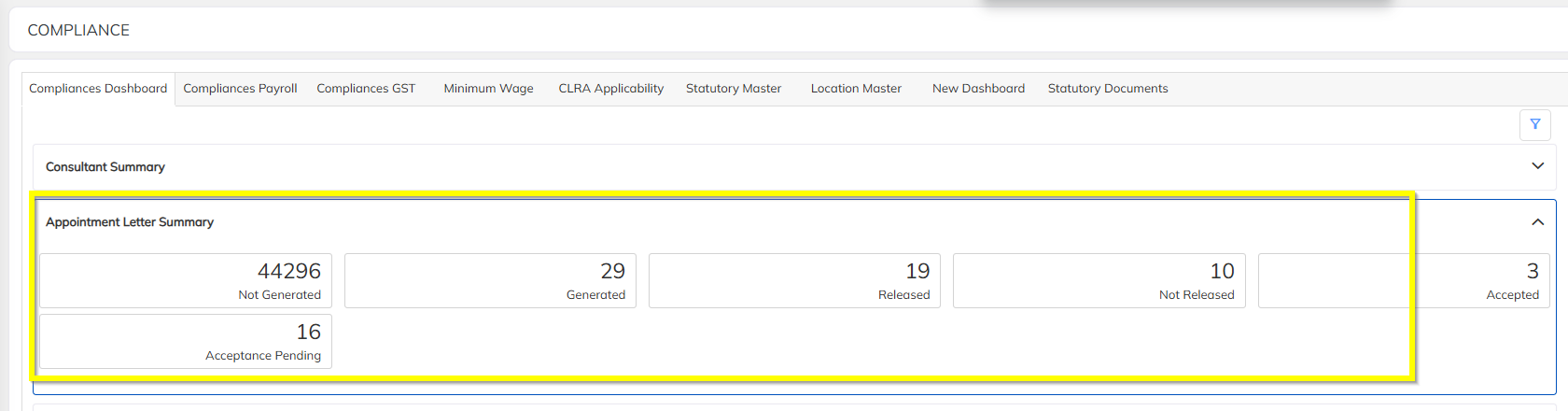Image resolution: width=1568 pixels, height=411 pixels.
Task: Go to the Minimum Wage tab
Action: (x=488, y=89)
